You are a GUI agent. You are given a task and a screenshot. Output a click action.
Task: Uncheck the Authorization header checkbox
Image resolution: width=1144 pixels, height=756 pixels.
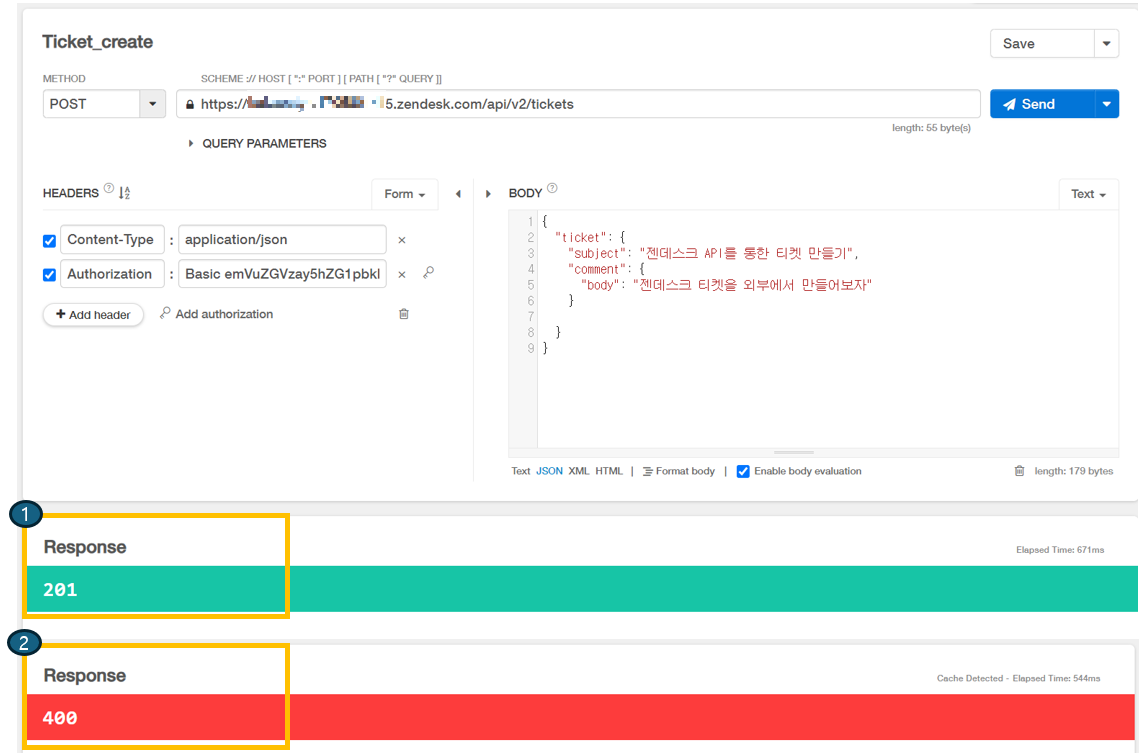click(50, 275)
